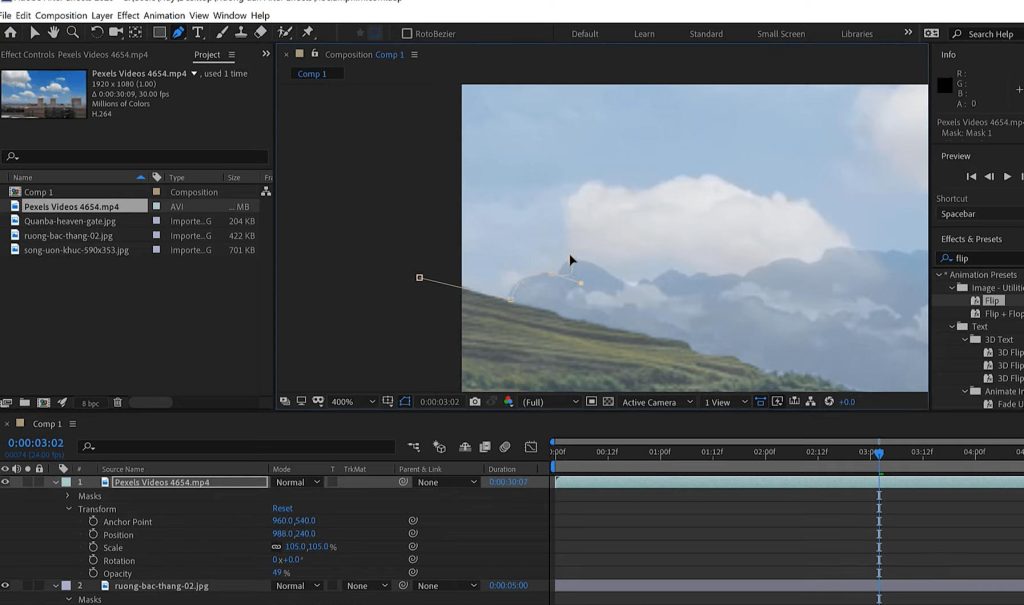Hide the ruong-bac-thang-02.jpg layer

pos(7,585)
